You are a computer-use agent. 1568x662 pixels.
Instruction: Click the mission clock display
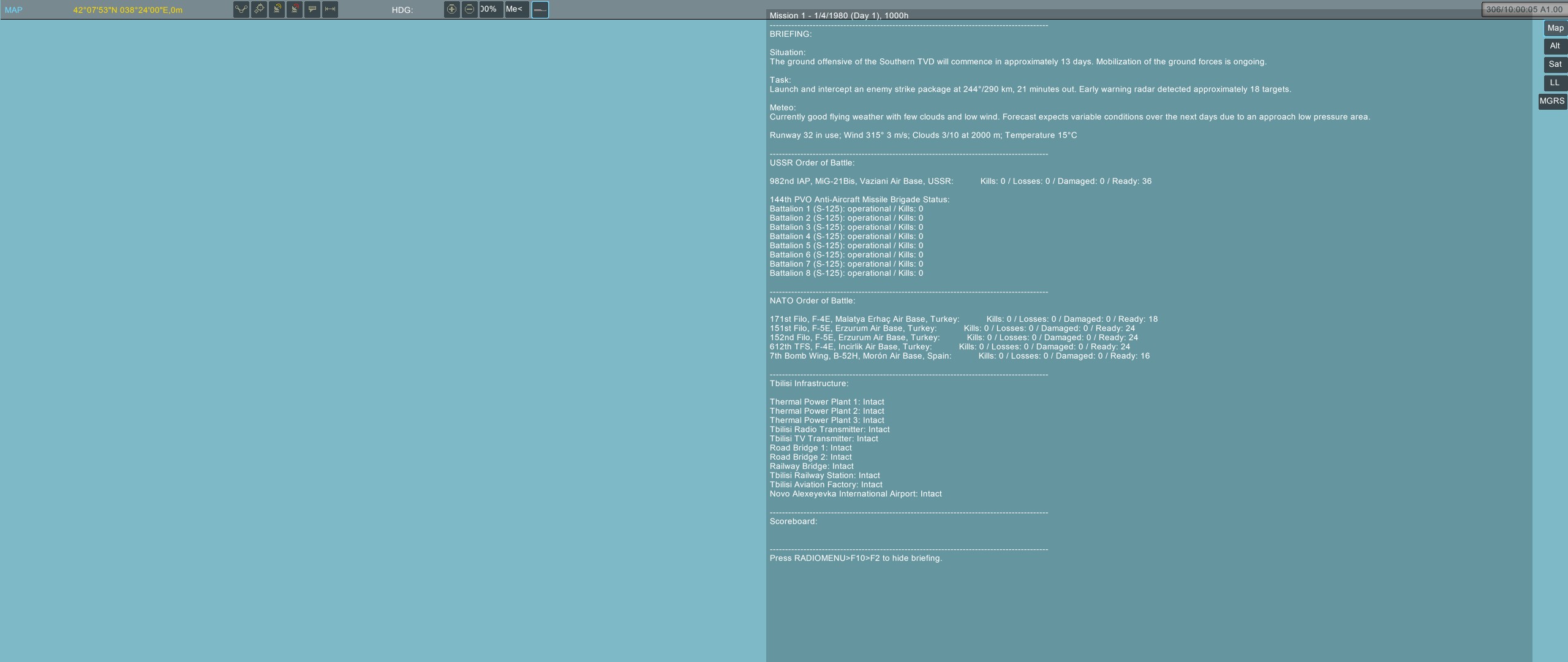pyautogui.click(x=1524, y=9)
